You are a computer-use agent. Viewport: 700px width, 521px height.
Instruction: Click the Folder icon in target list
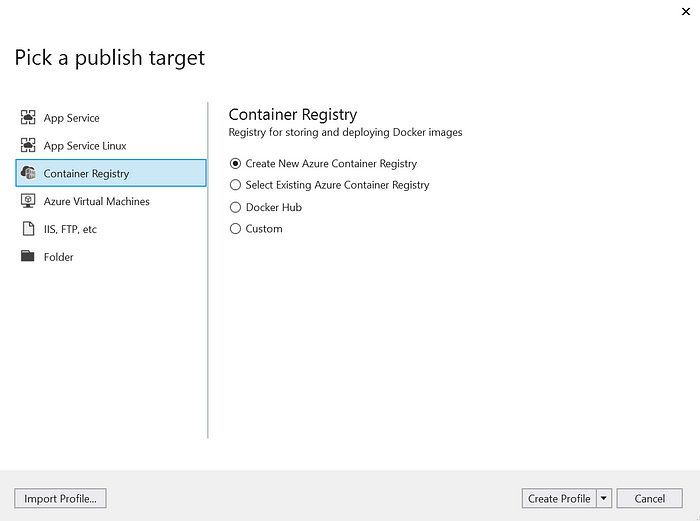[x=28, y=256]
